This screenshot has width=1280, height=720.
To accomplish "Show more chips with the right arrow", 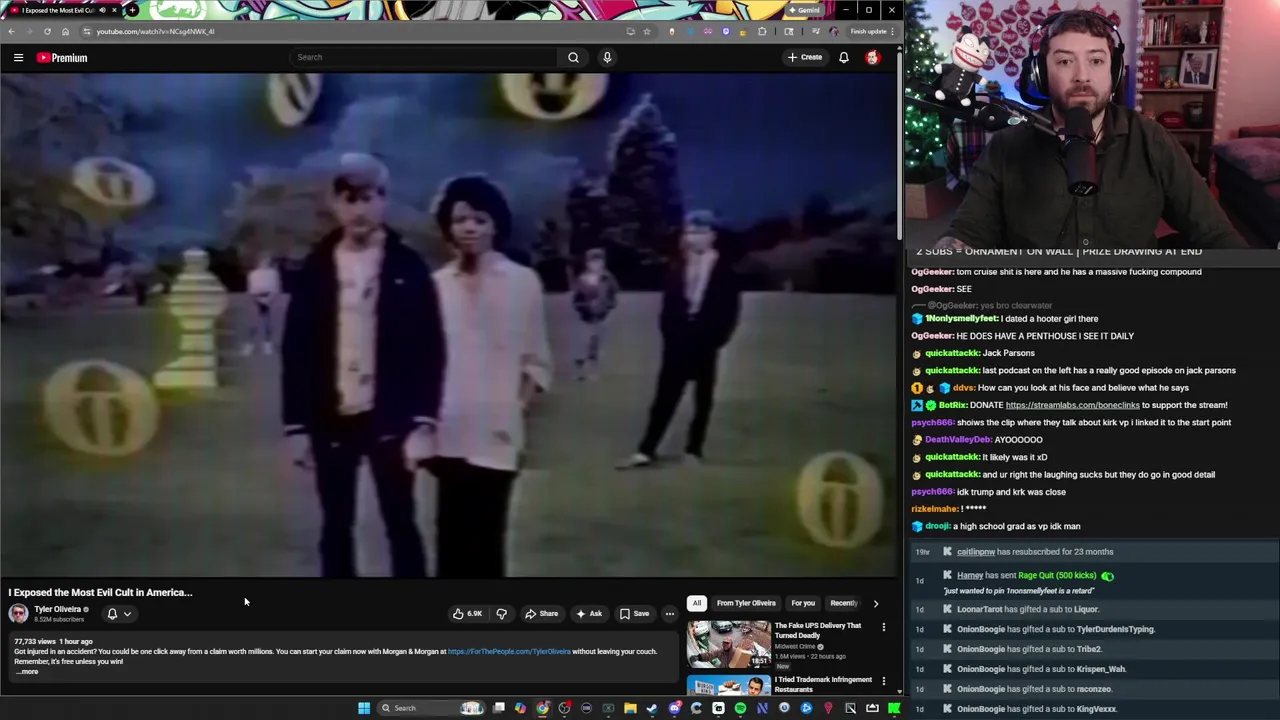I will pos(876,603).
